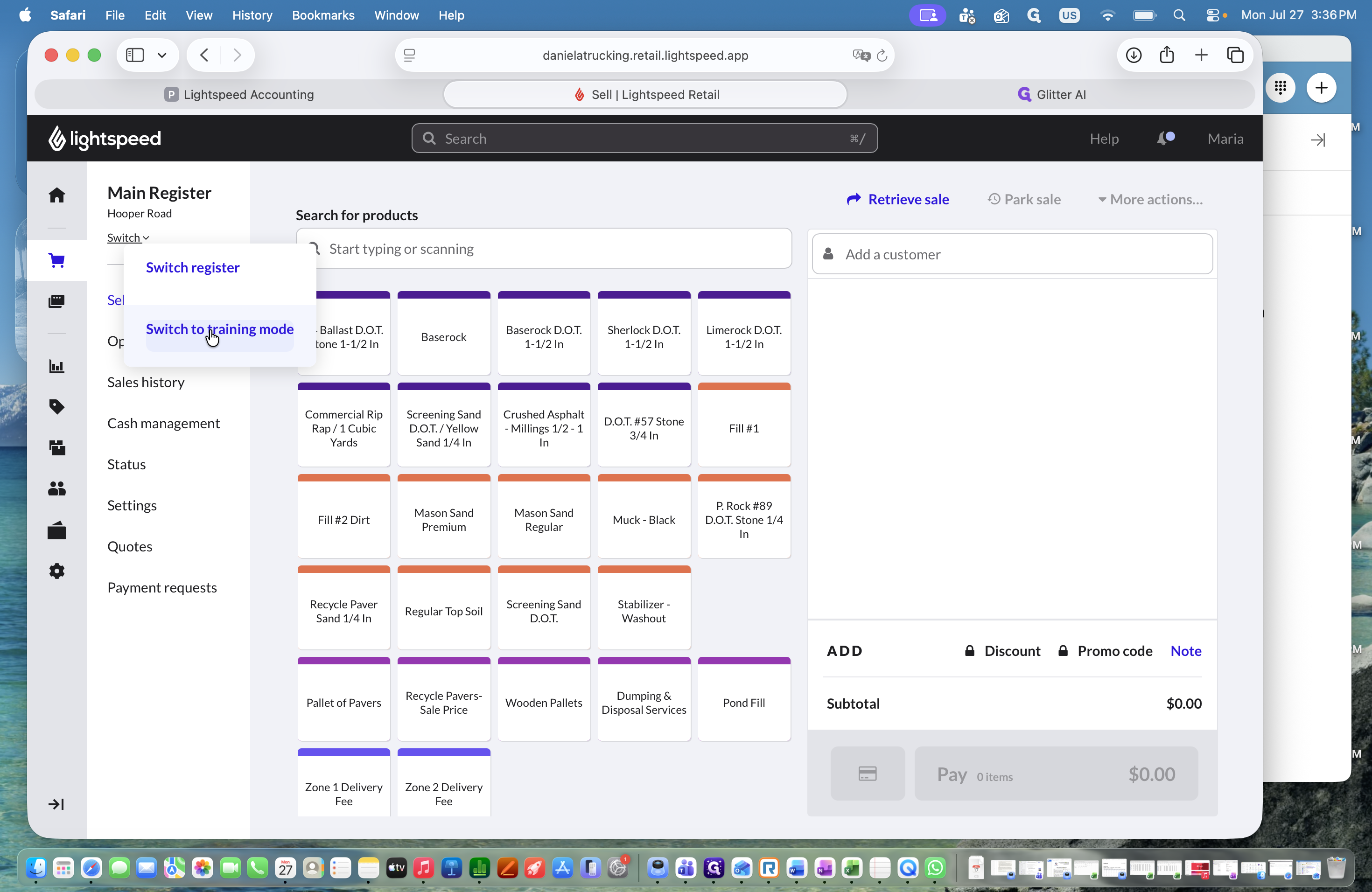Open the Customers people icon
Screen dimensions: 1372x892
(56, 488)
